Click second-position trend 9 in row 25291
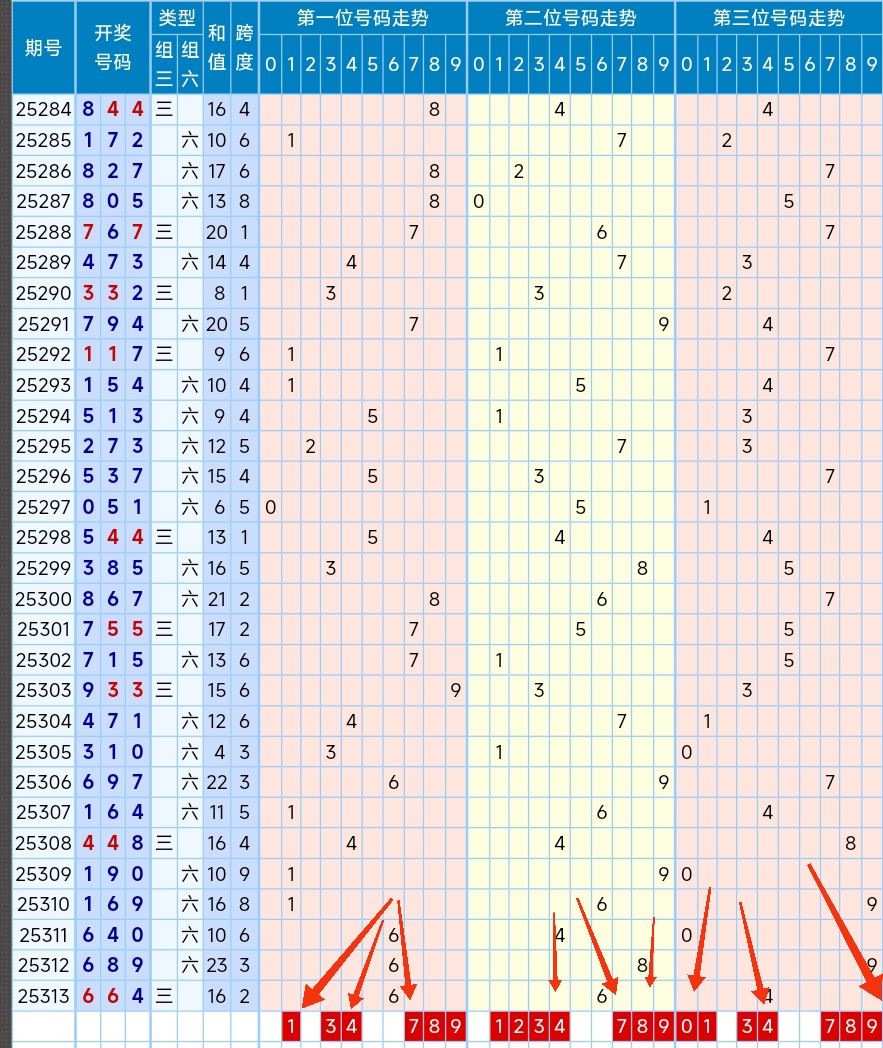The image size is (883, 1048). [x=663, y=323]
